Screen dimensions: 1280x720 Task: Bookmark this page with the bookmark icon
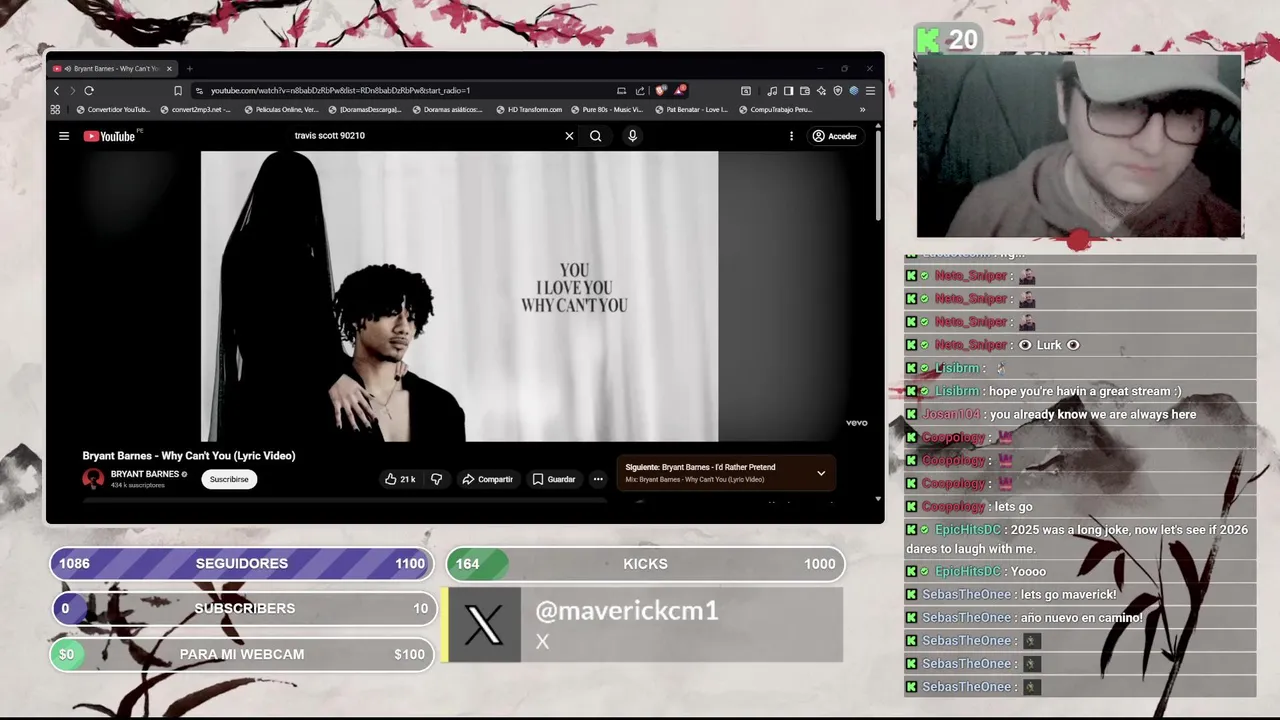pos(178,90)
